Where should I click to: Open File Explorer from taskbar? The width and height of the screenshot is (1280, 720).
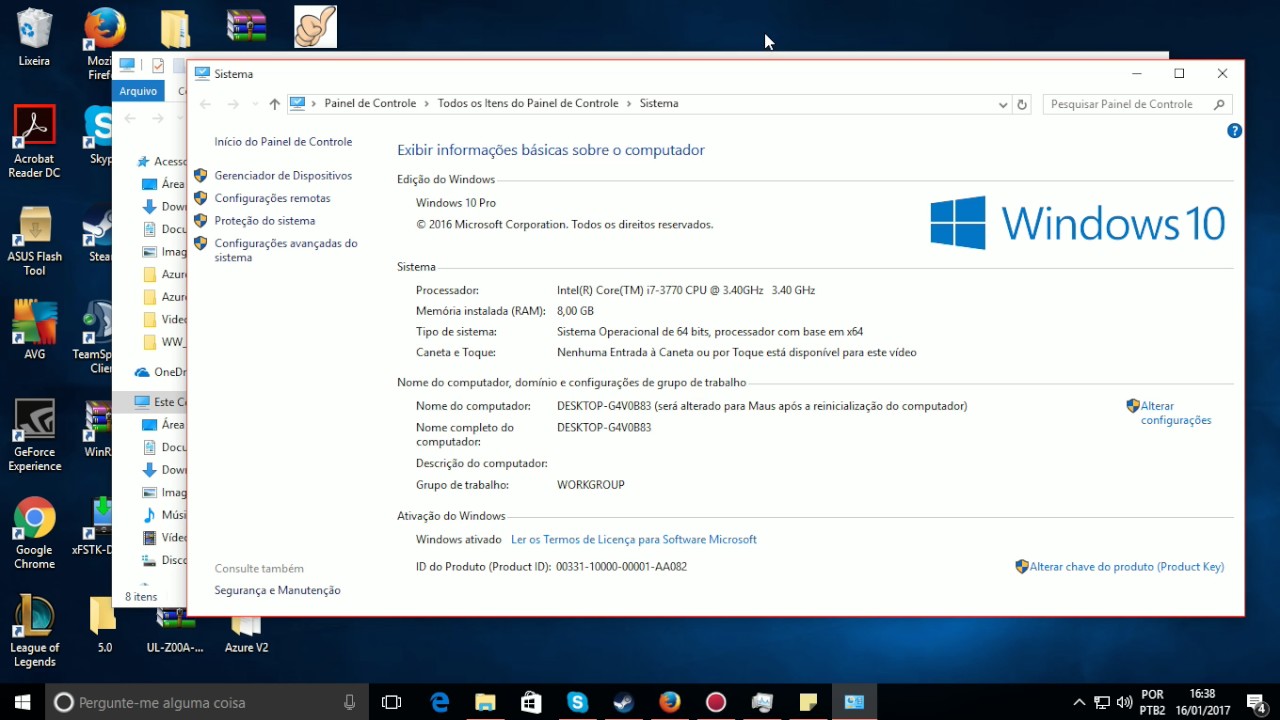(485, 702)
